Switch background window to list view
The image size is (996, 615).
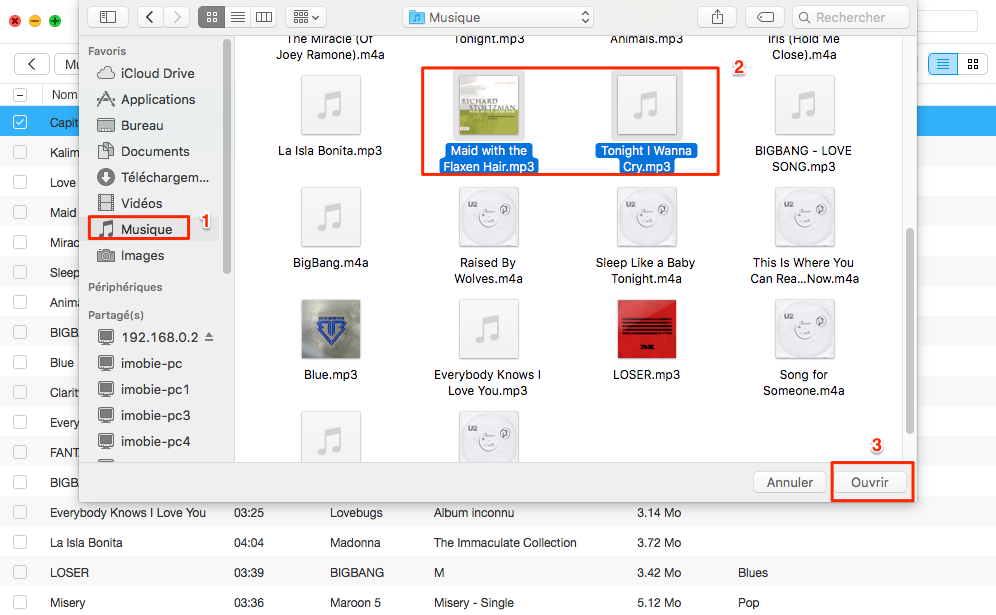[943, 64]
